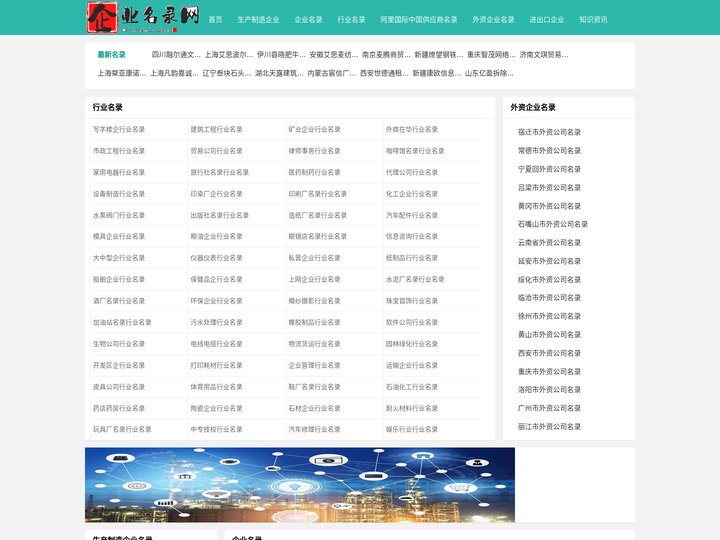Go to 知识资讯 in the top menu
Image resolution: width=720 pixels, height=540 pixels.
tap(593, 20)
